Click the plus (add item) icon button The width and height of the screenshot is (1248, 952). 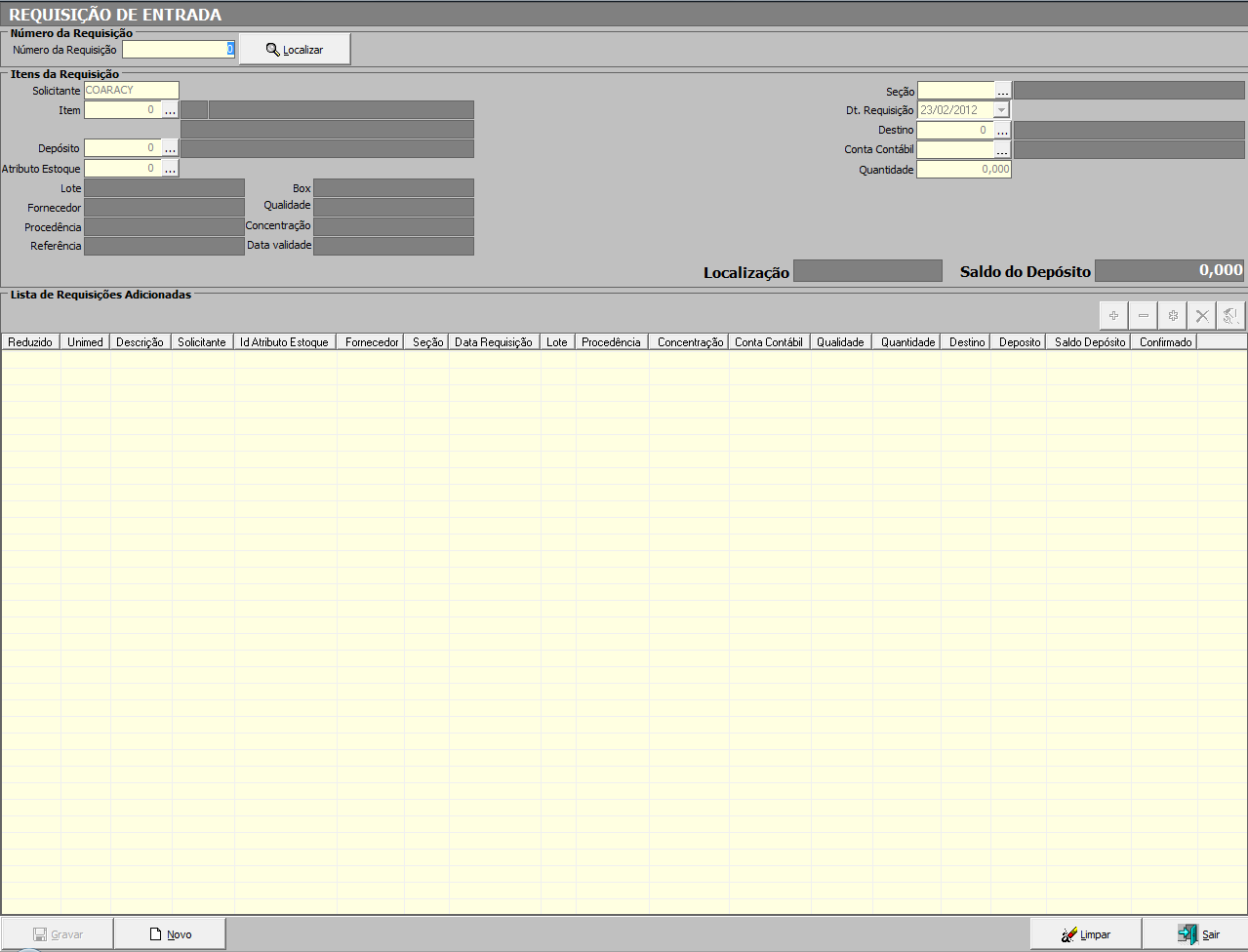point(1113,316)
